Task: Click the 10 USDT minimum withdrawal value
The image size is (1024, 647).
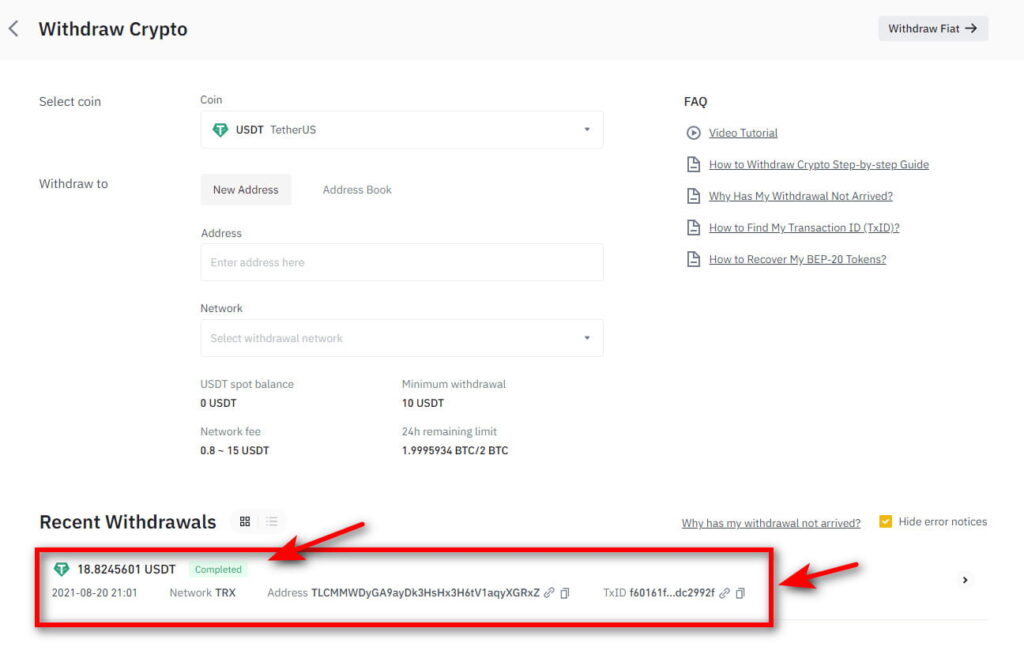Action: [x=423, y=403]
